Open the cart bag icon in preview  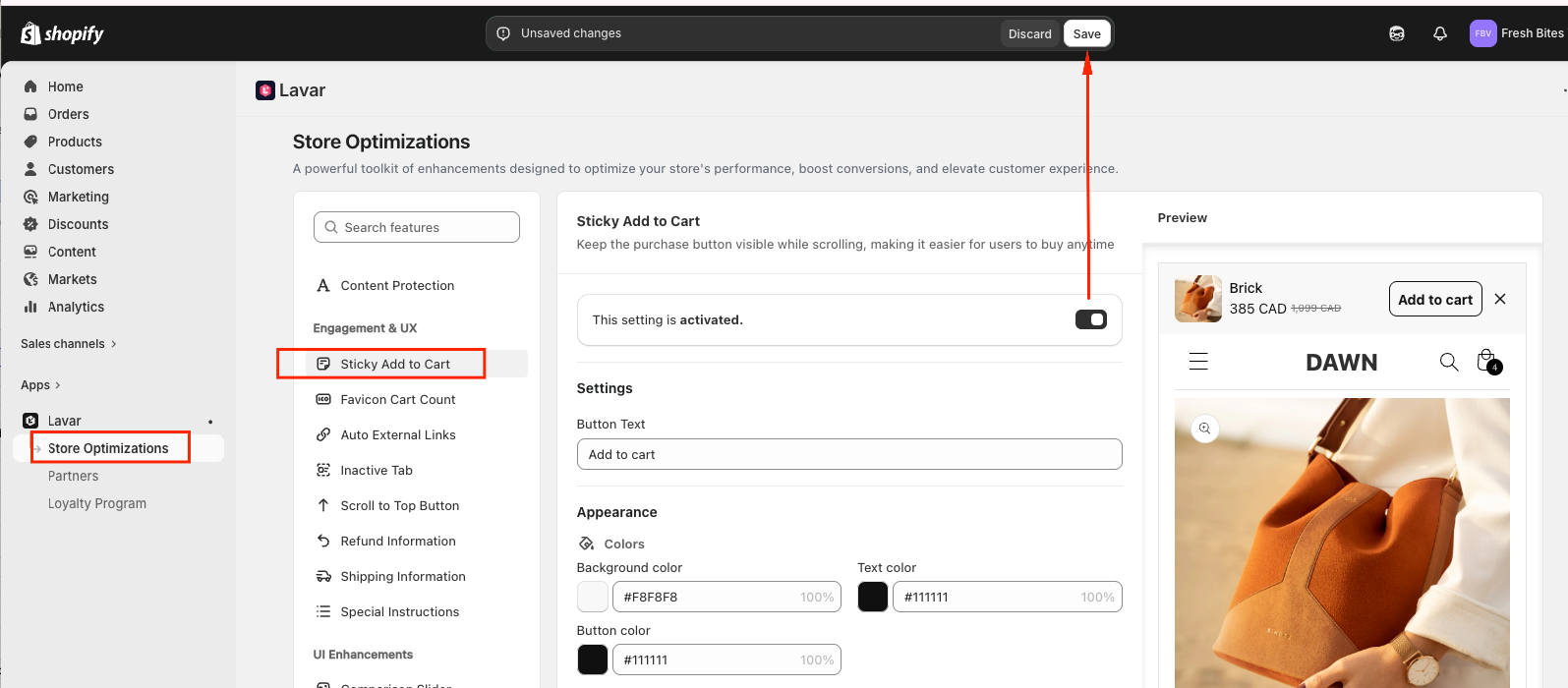[1488, 361]
